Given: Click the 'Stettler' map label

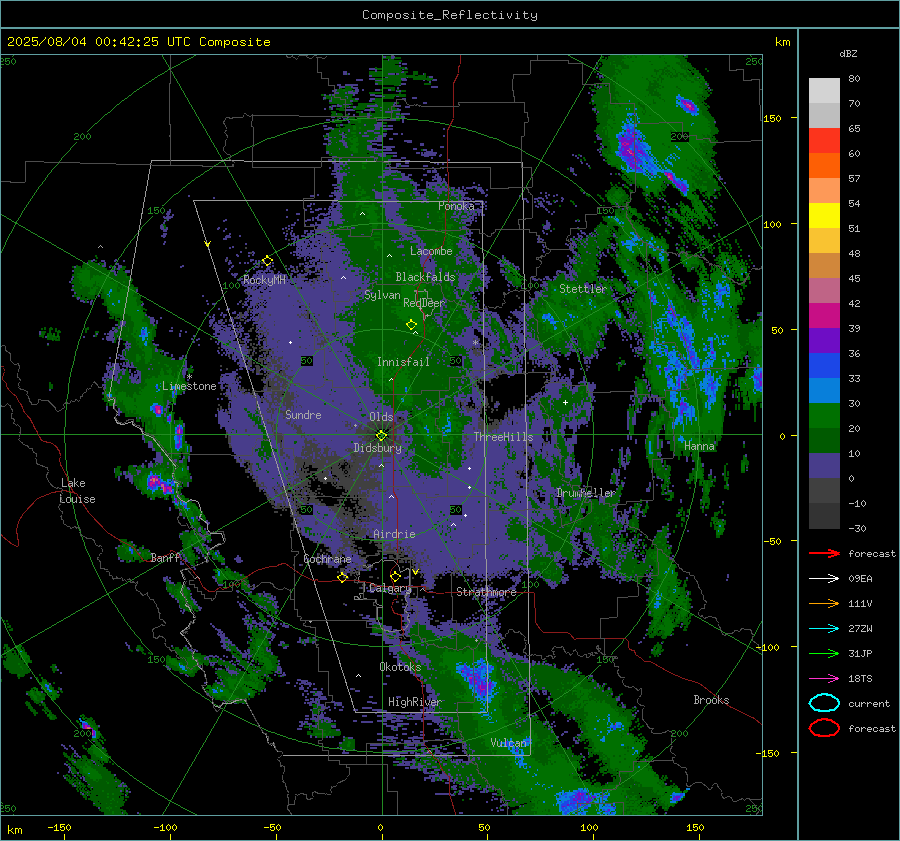Looking at the screenshot, I should coord(583,289).
